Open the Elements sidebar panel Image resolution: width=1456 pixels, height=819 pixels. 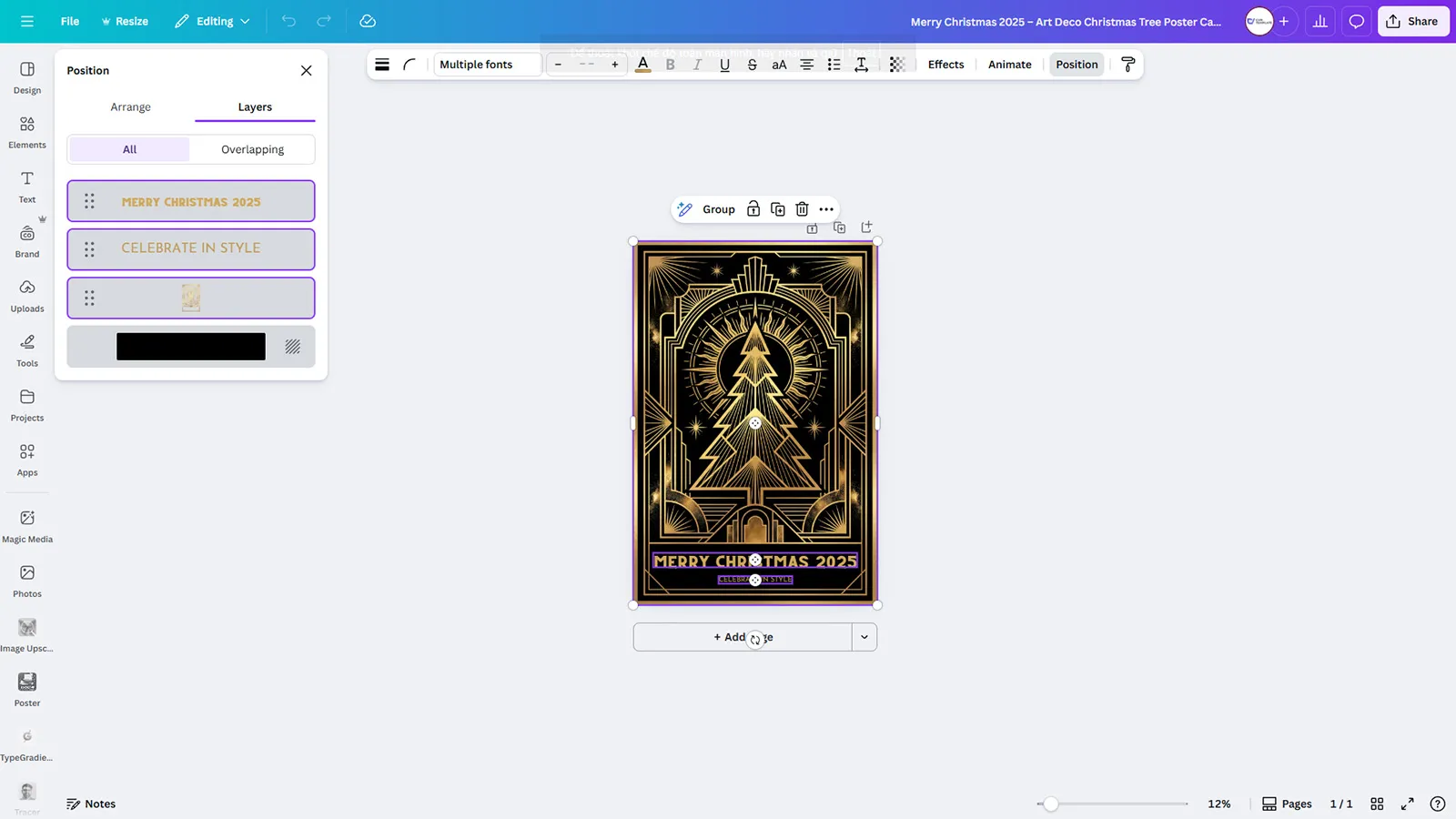click(27, 132)
